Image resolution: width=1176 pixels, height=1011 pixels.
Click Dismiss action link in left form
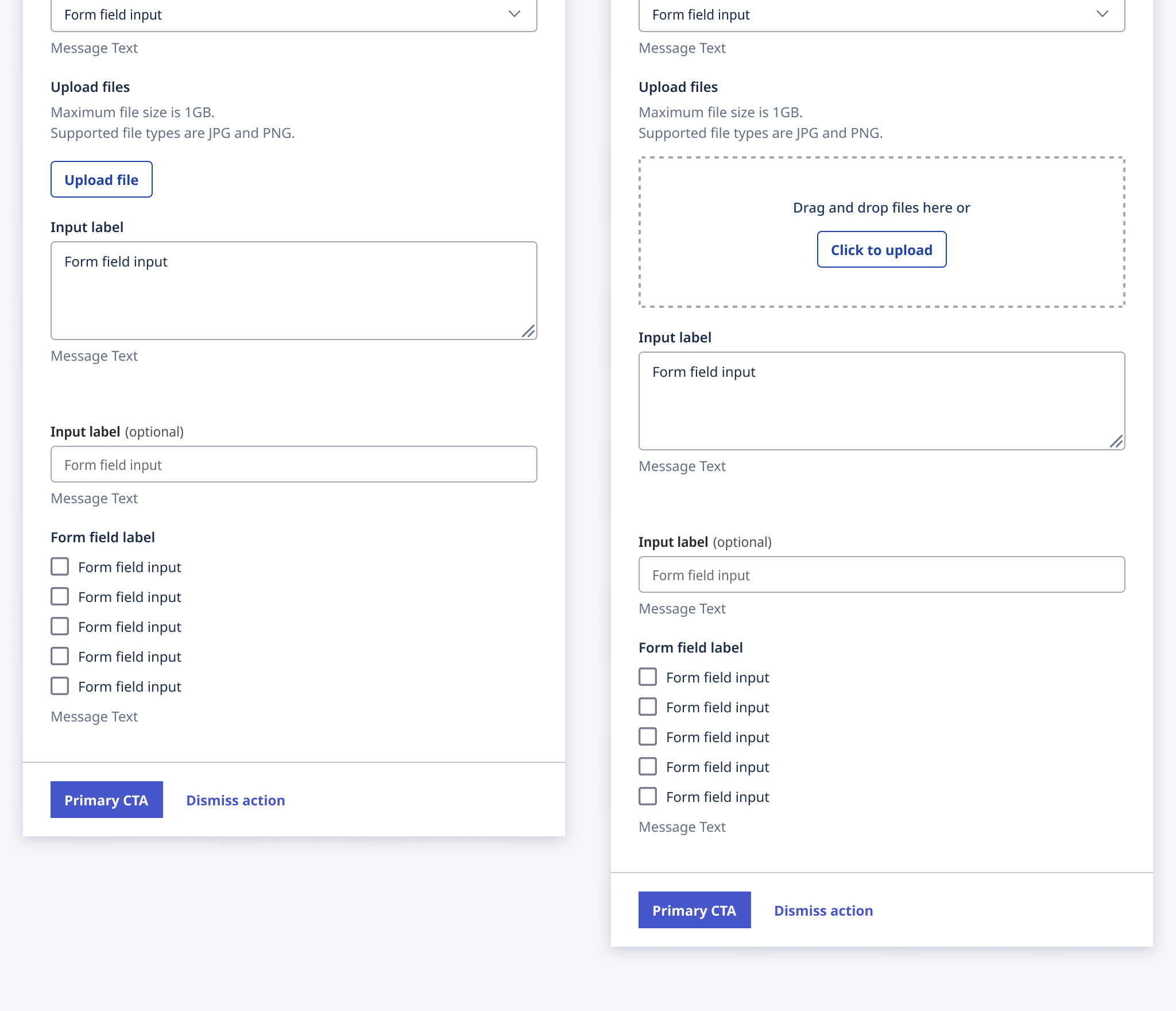tap(235, 800)
